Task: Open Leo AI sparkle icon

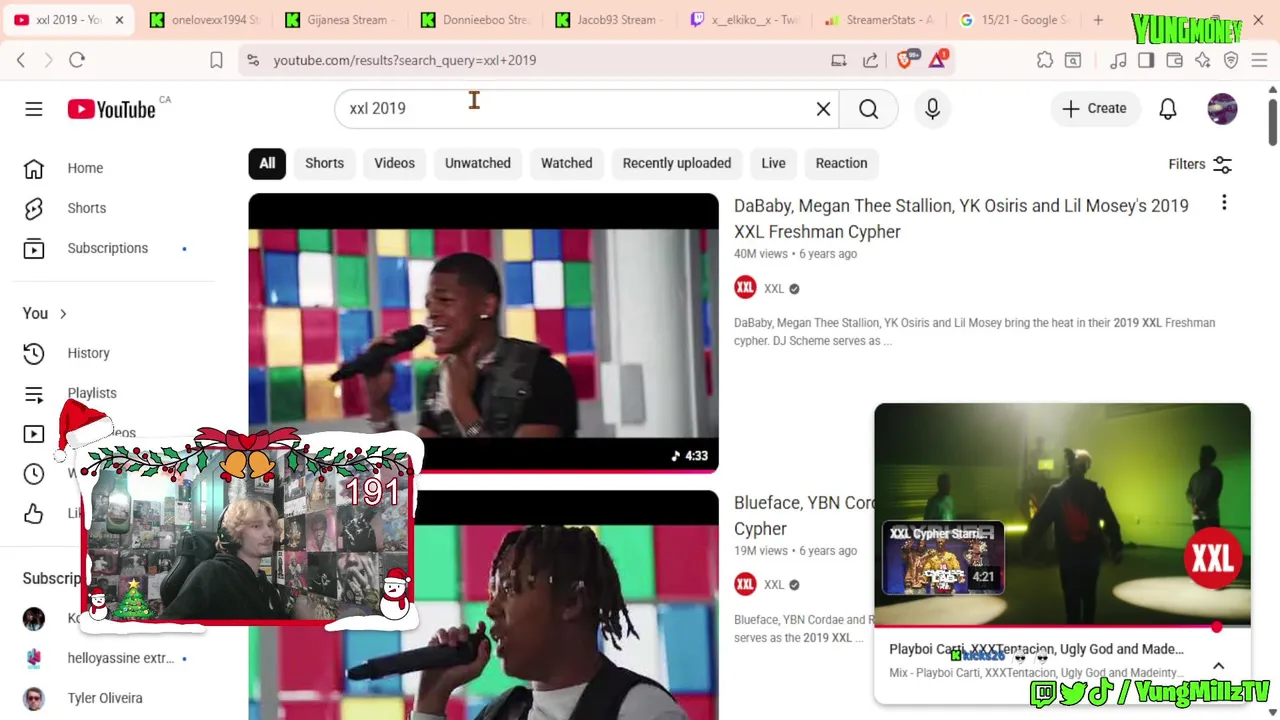Action: [1202, 60]
